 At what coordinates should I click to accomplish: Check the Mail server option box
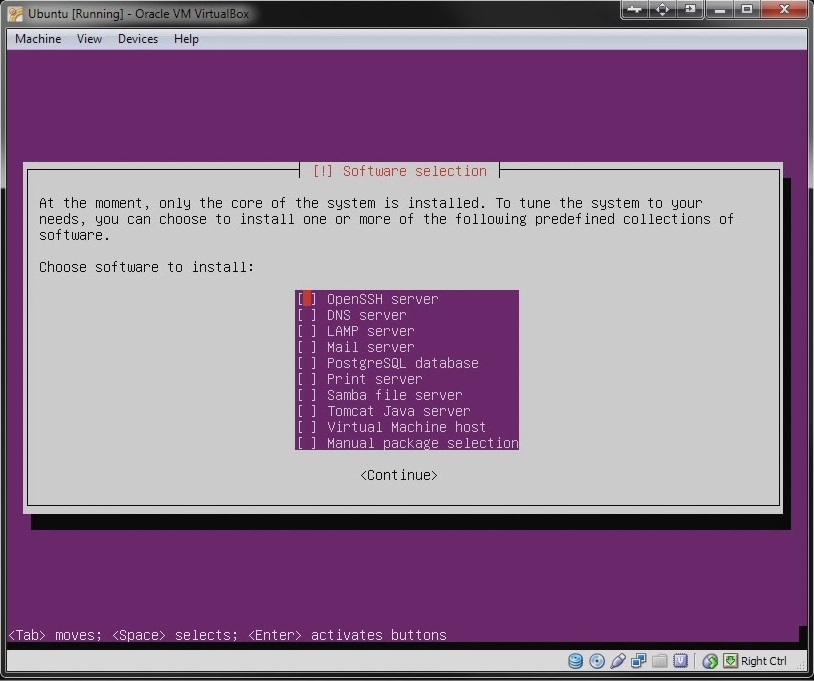pos(307,347)
